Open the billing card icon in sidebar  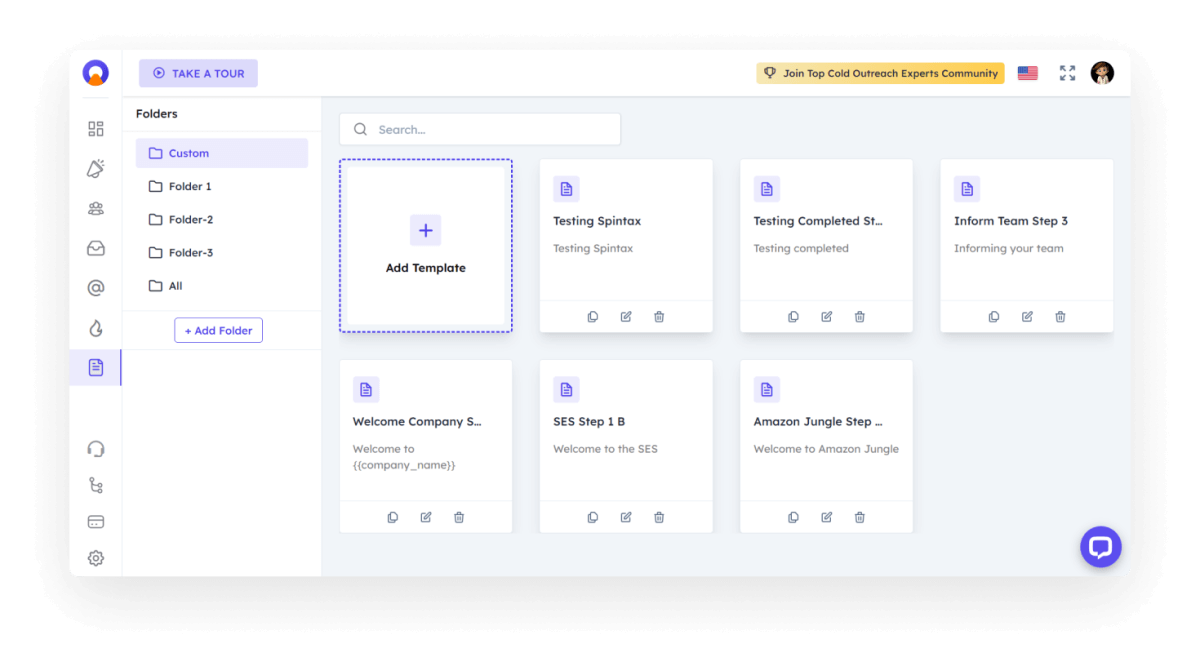(96, 522)
